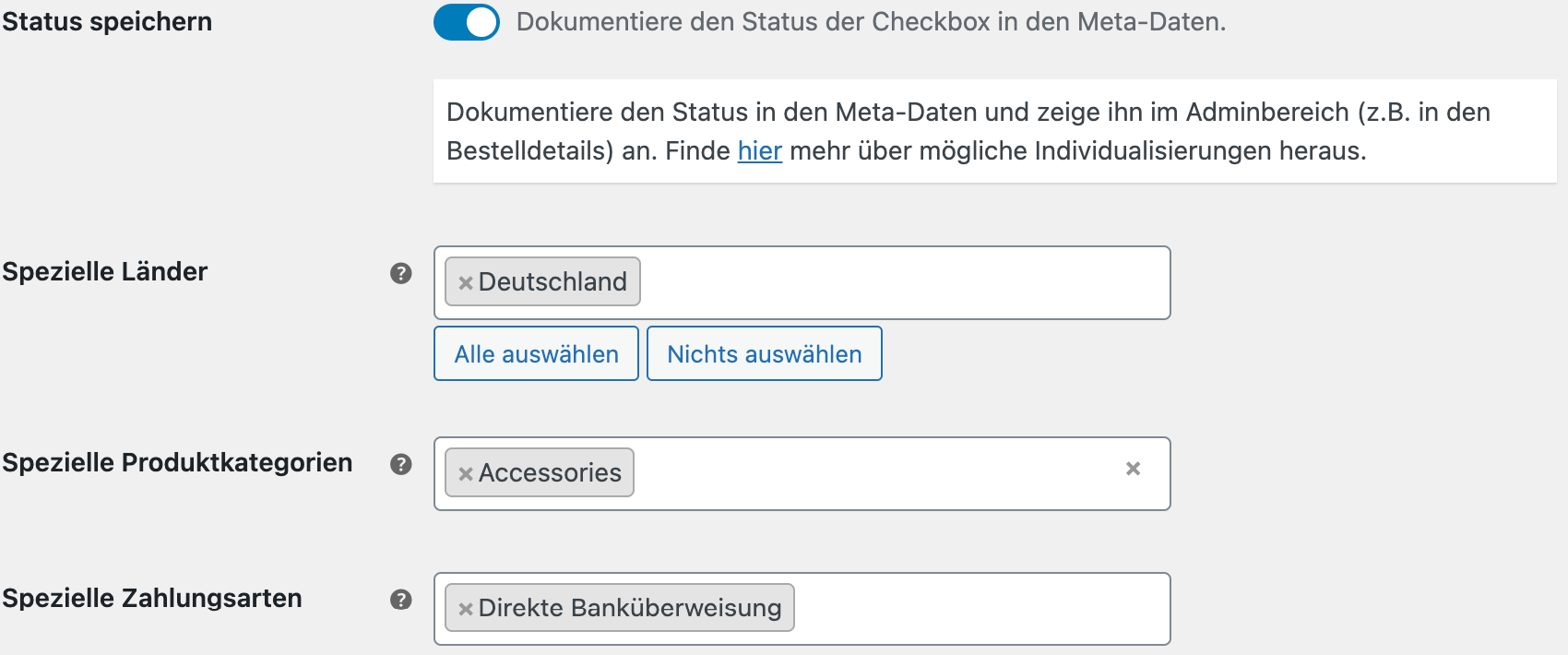Click the Accessories tag text
The image size is (1568, 655).
click(550, 473)
